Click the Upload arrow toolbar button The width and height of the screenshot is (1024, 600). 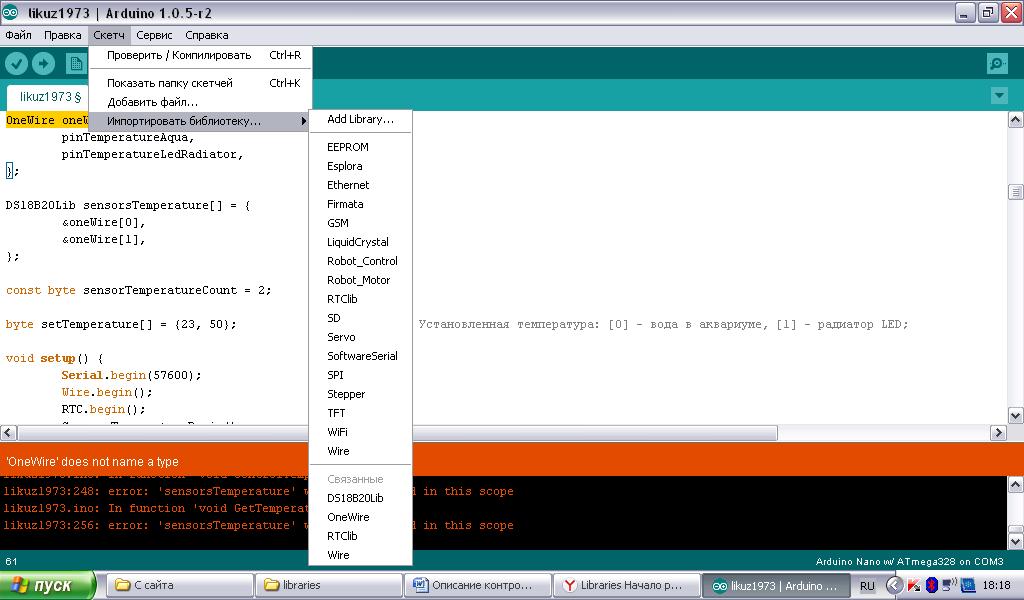[x=43, y=64]
